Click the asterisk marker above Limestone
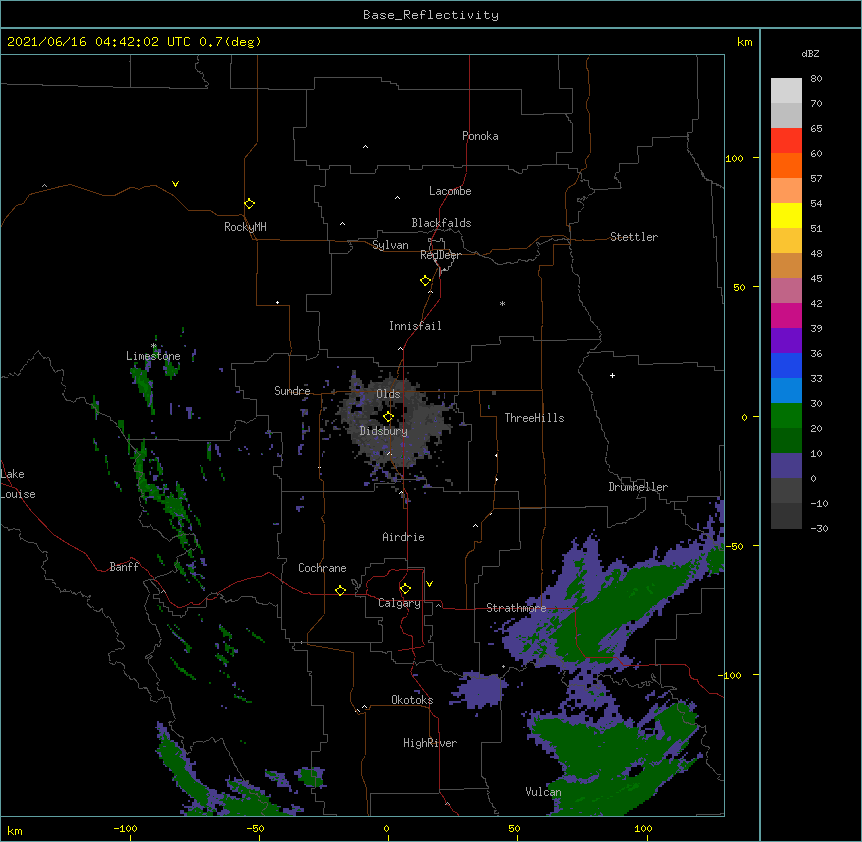The width and height of the screenshot is (862, 842). [154, 346]
